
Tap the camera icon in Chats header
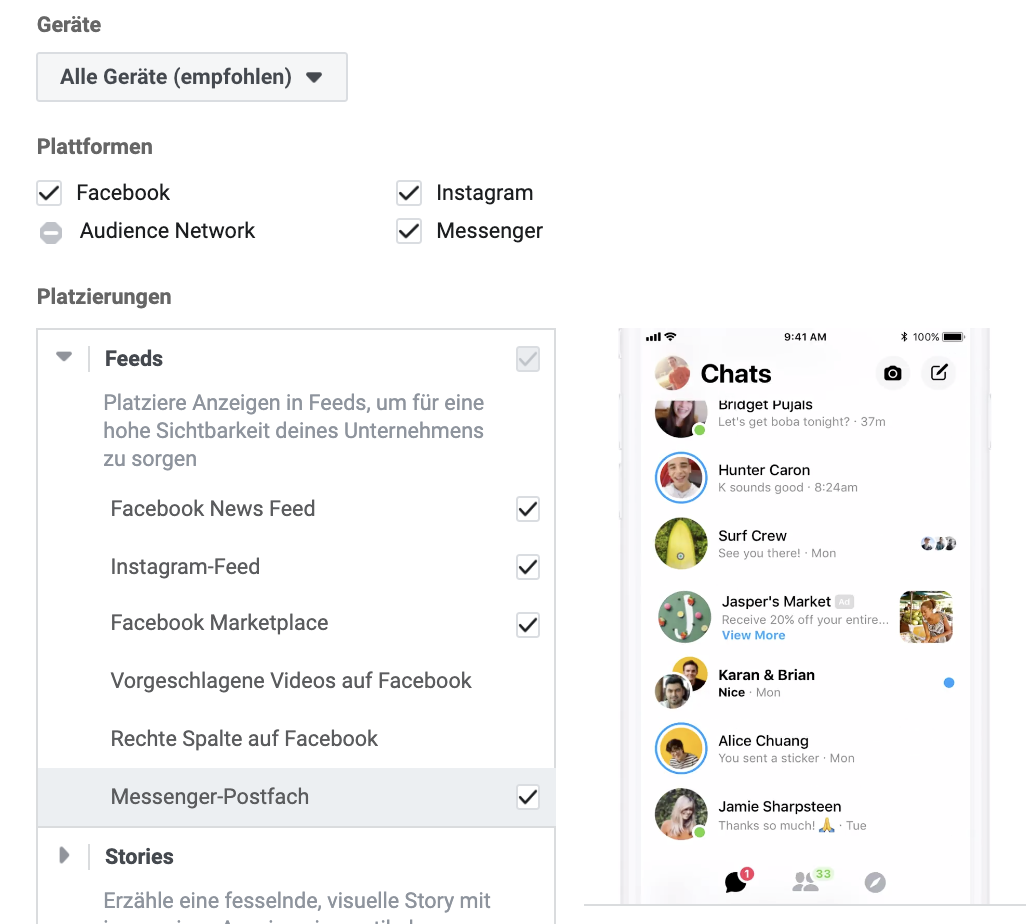[892, 373]
